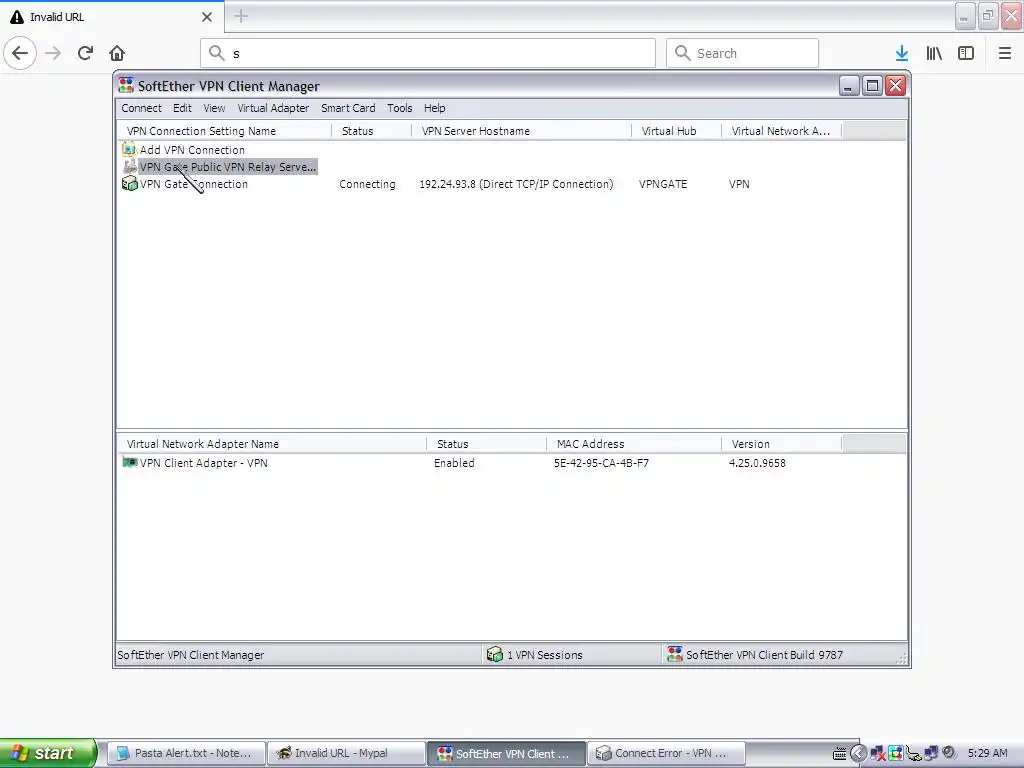Go to browser home page
Image resolution: width=1024 pixels, height=768 pixels.
[117, 53]
